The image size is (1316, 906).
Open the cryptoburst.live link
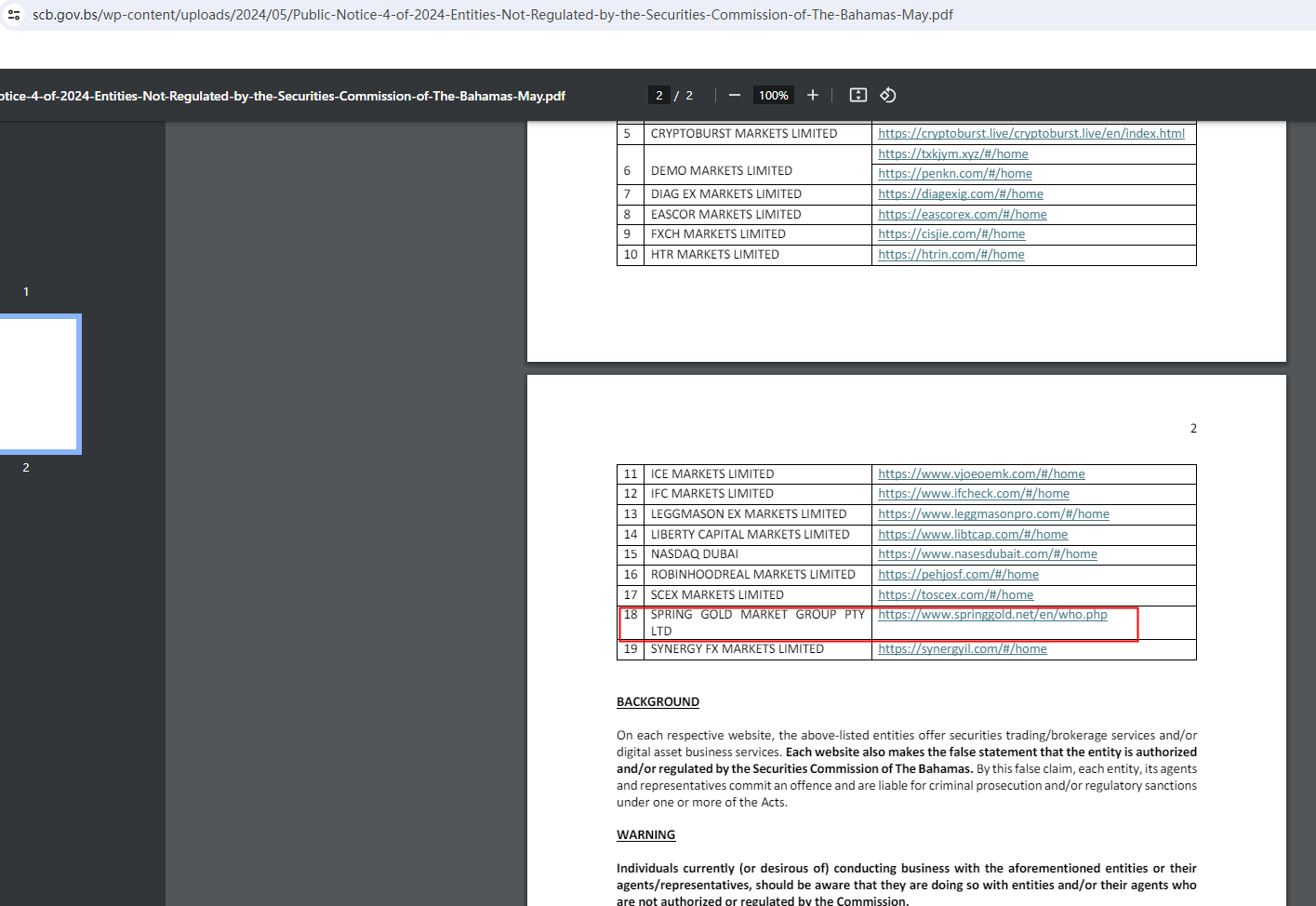point(1031,134)
